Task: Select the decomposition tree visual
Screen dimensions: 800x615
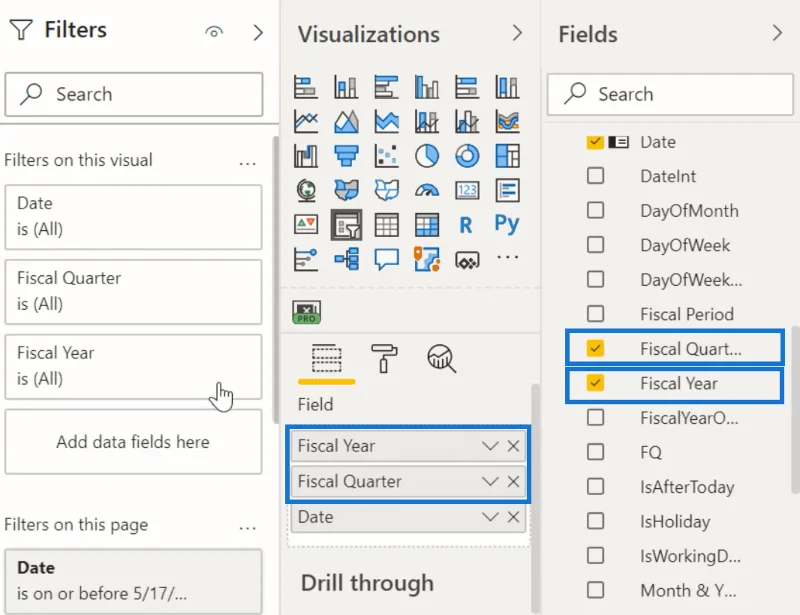Action: (x=346, y=259)
